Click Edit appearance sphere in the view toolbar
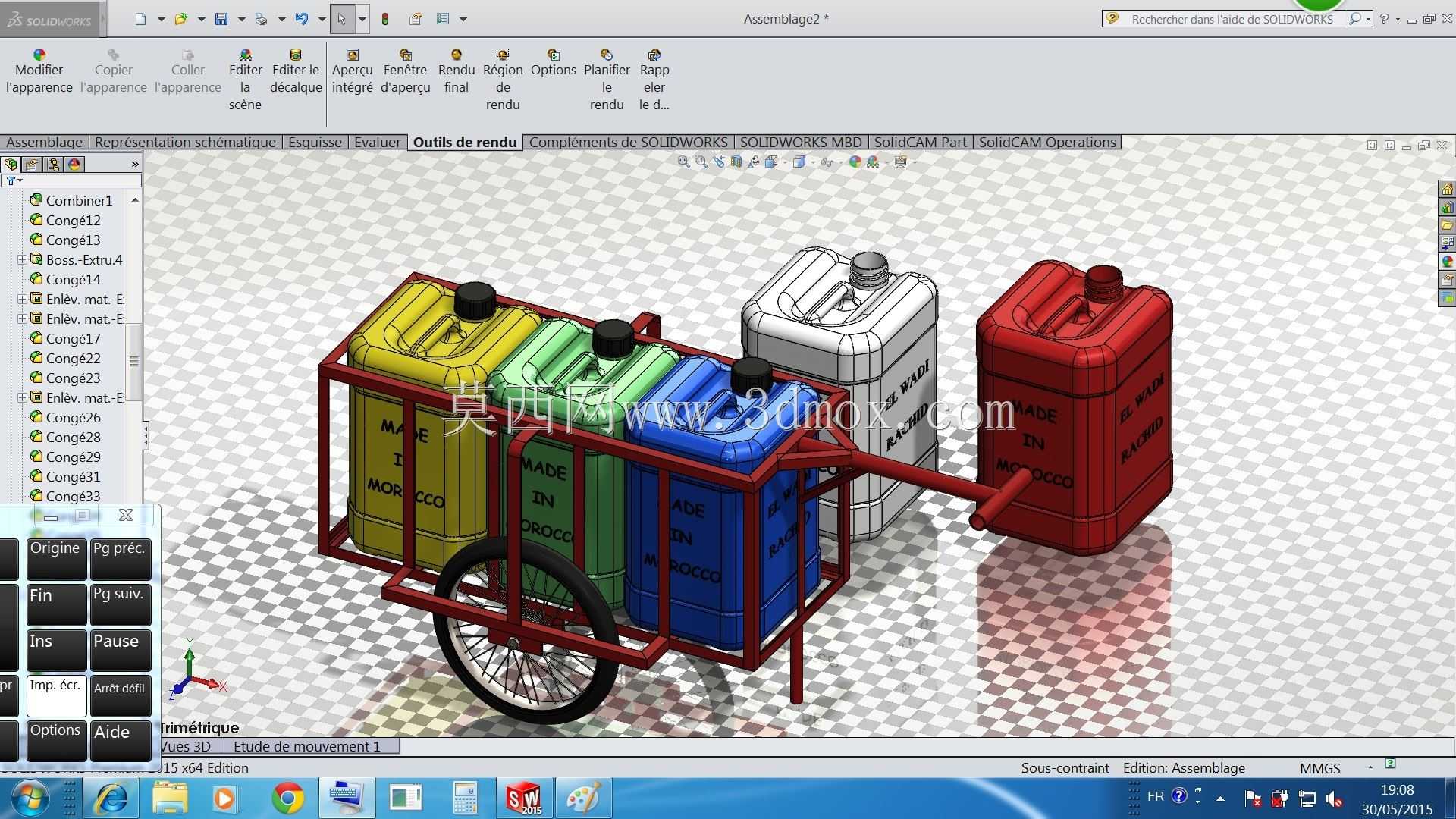Viewport: 1456px width, 819px height. tap(855, 162)
